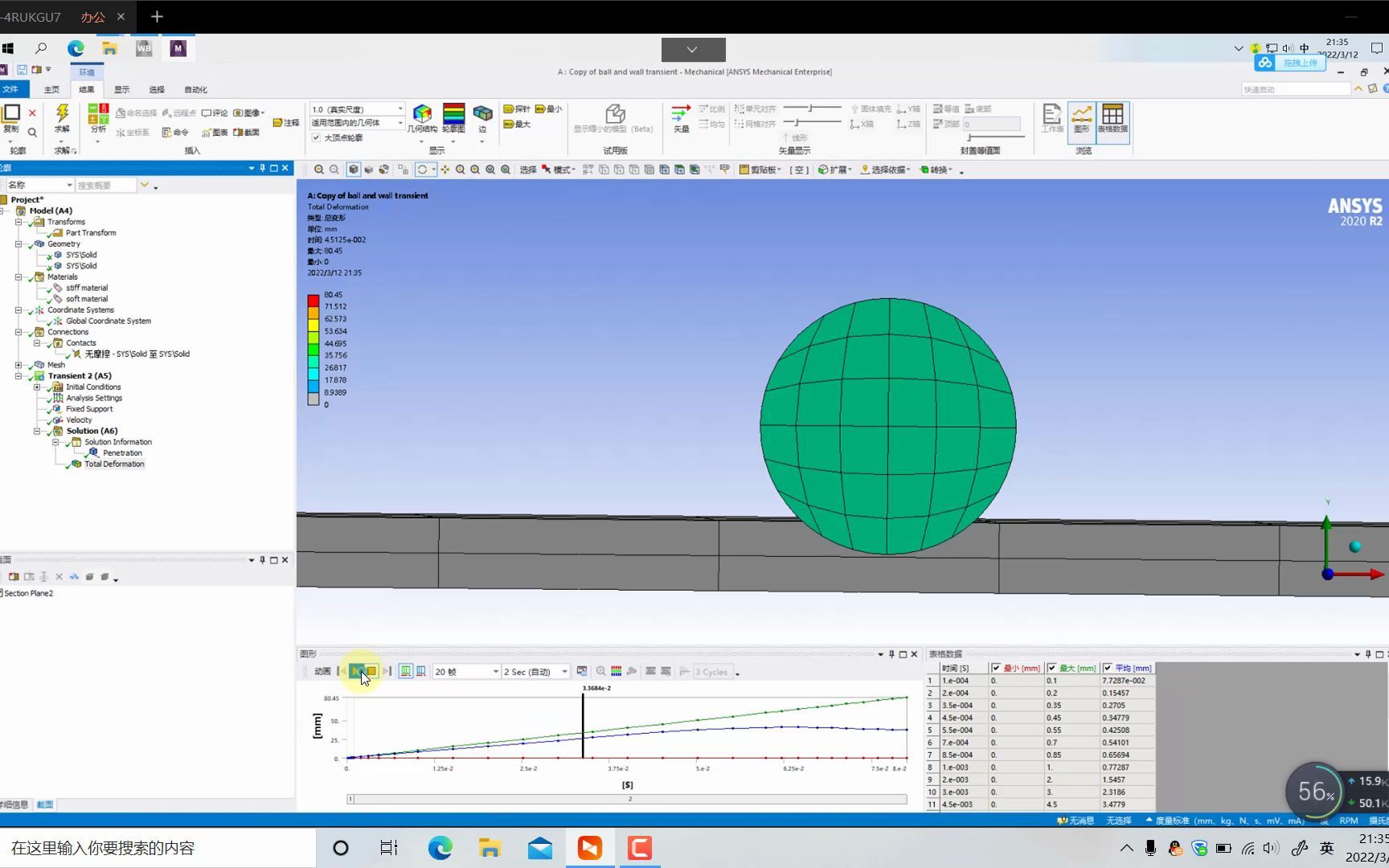Click the Task View taskbar icon
The height and width of the screenshot is (868, 1389).
(389, 848)
